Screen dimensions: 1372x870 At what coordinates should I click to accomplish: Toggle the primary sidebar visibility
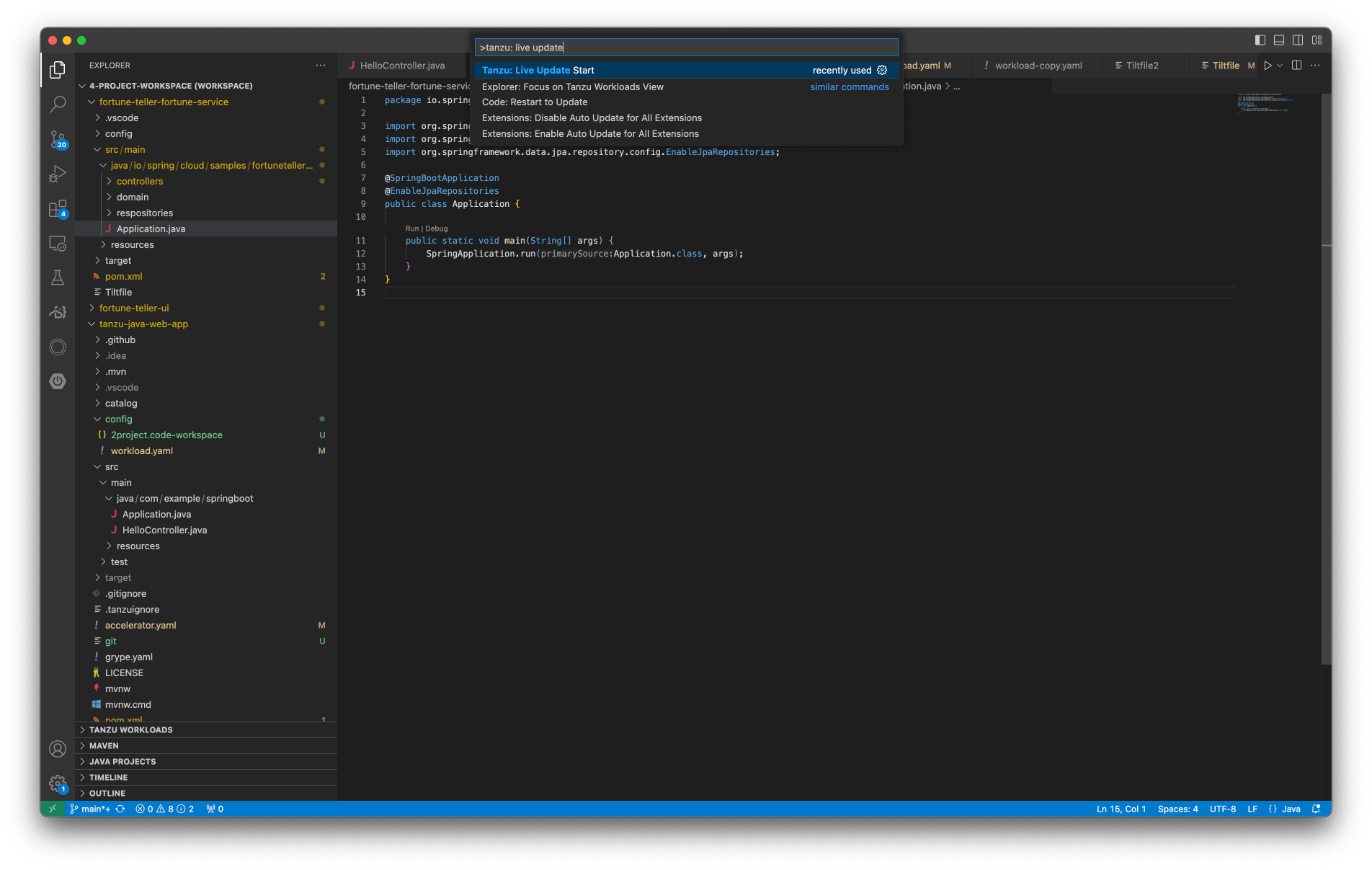point(1260,40)
